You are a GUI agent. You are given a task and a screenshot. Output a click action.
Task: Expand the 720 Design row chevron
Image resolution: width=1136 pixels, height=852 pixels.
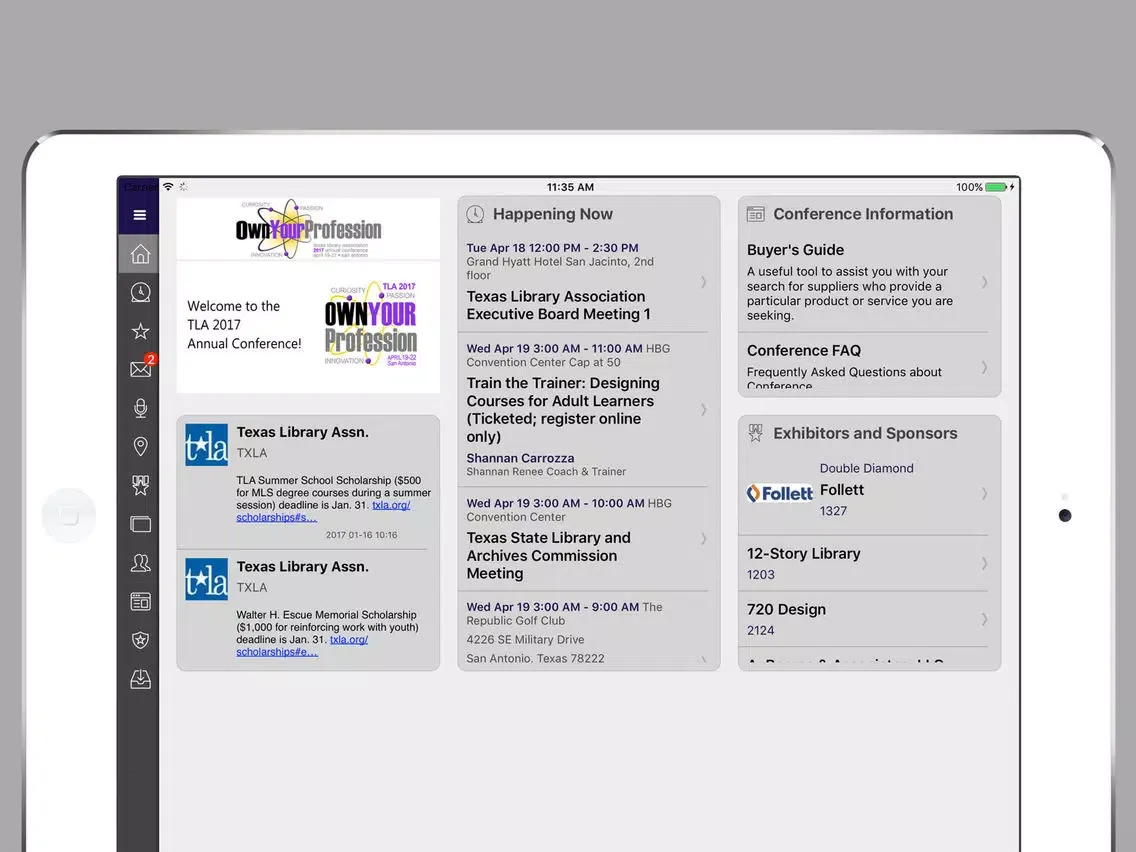[985, 619]
